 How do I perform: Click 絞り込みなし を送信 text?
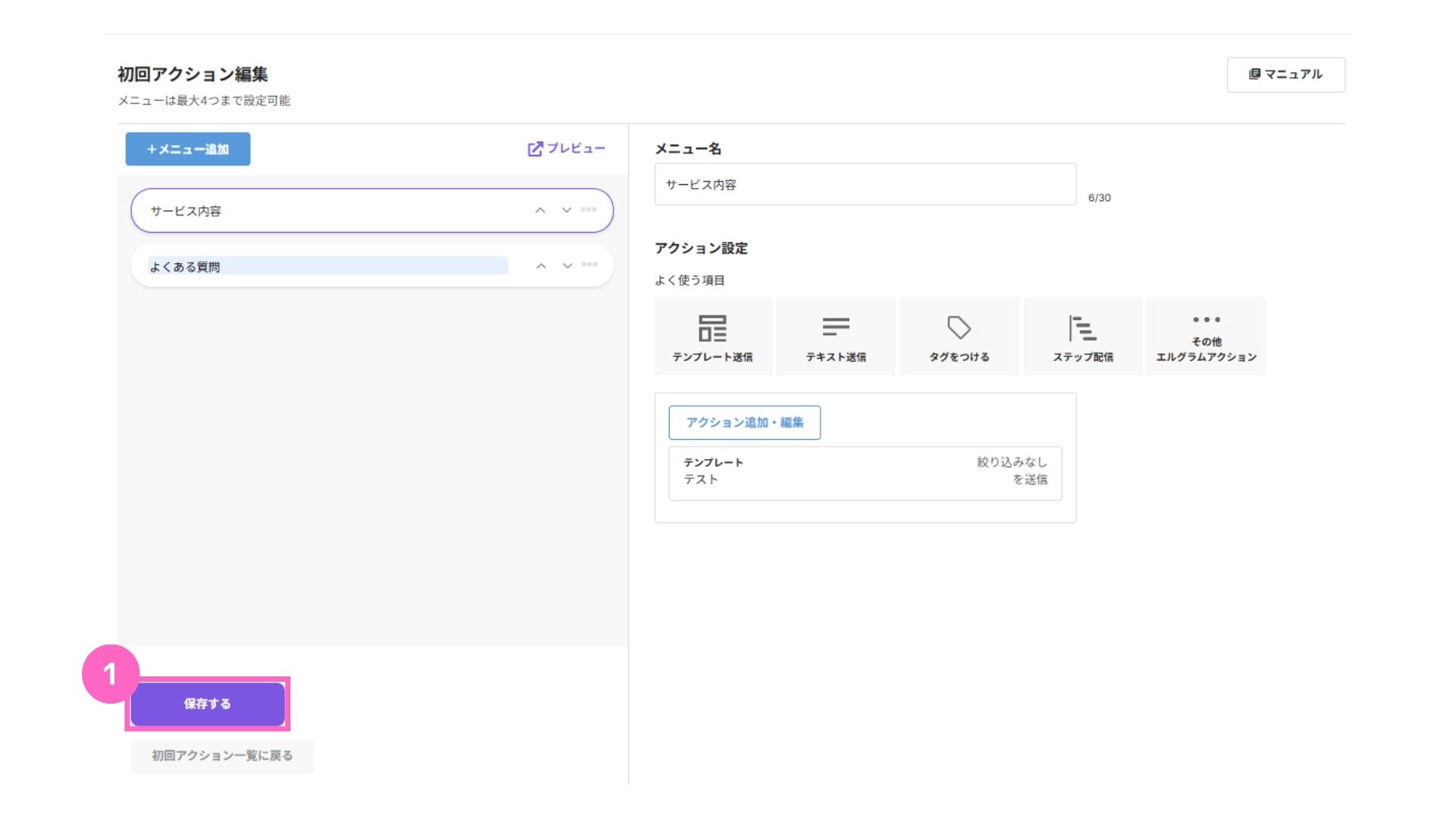point(1012,470)
